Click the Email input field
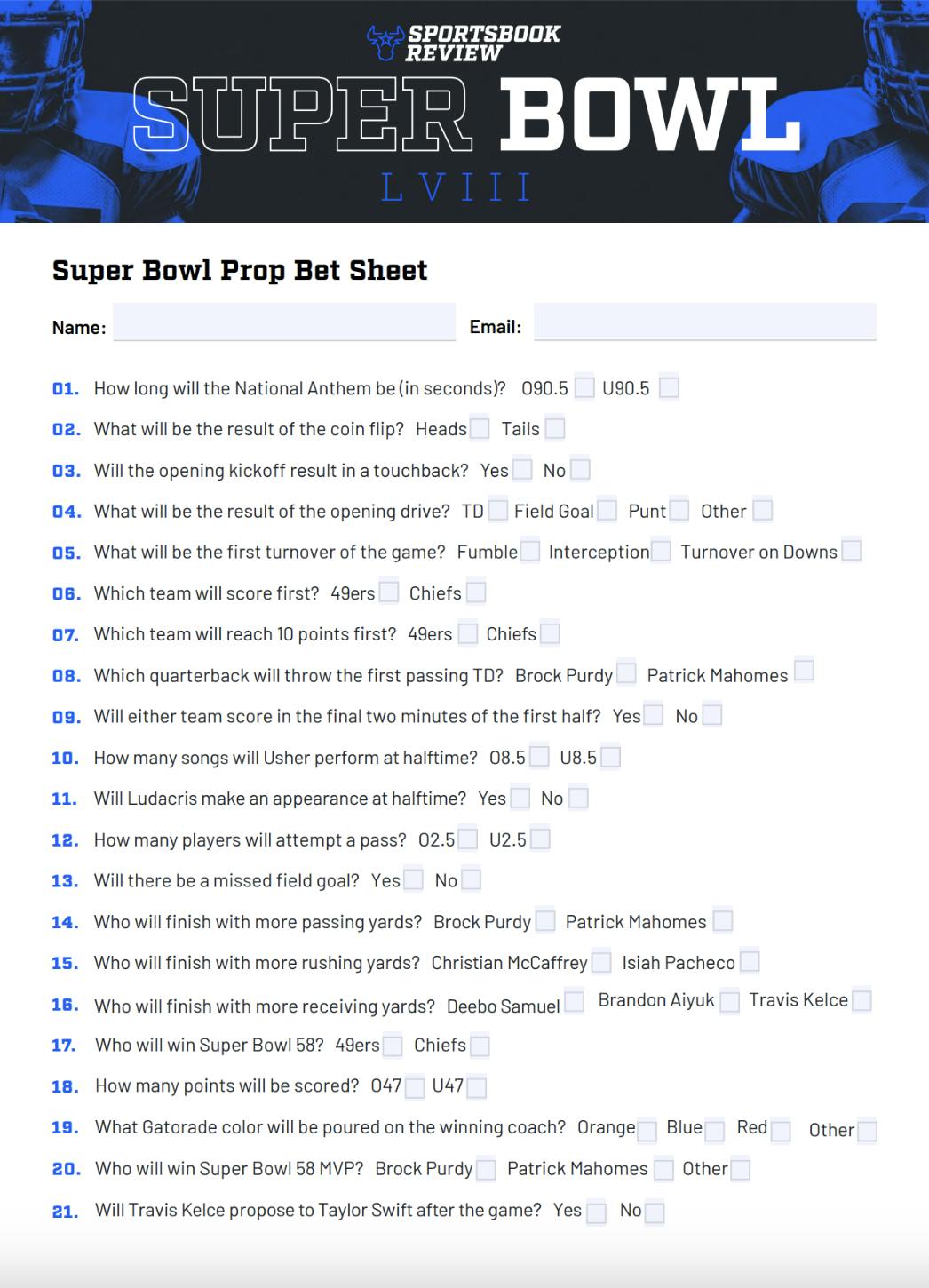This screenshot has height=1288, width=929. pyautogui.click(x=704, y=322)
